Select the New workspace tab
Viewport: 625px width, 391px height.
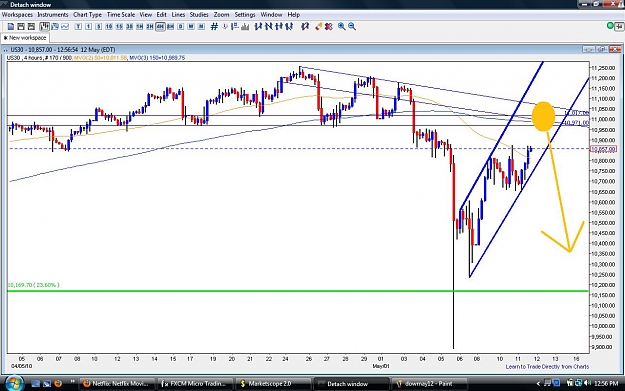pyautogui.click(x=25, y=38)
